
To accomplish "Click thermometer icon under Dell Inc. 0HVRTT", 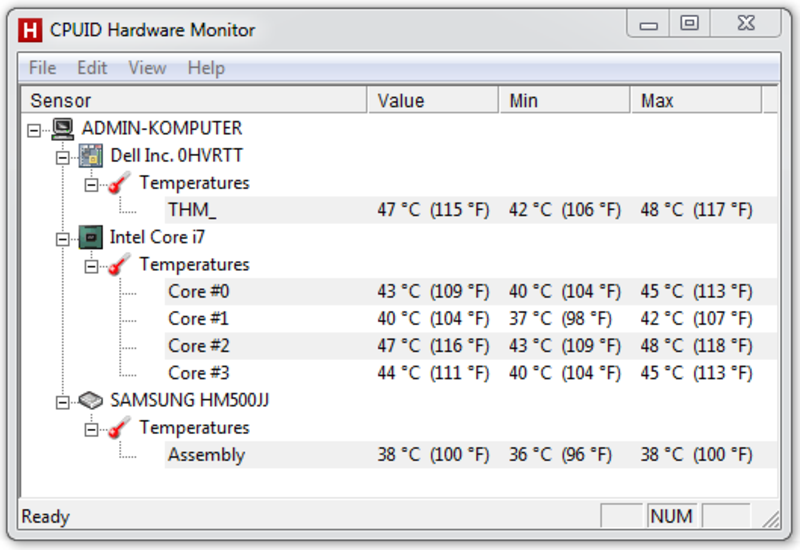I will click(119, 183).
